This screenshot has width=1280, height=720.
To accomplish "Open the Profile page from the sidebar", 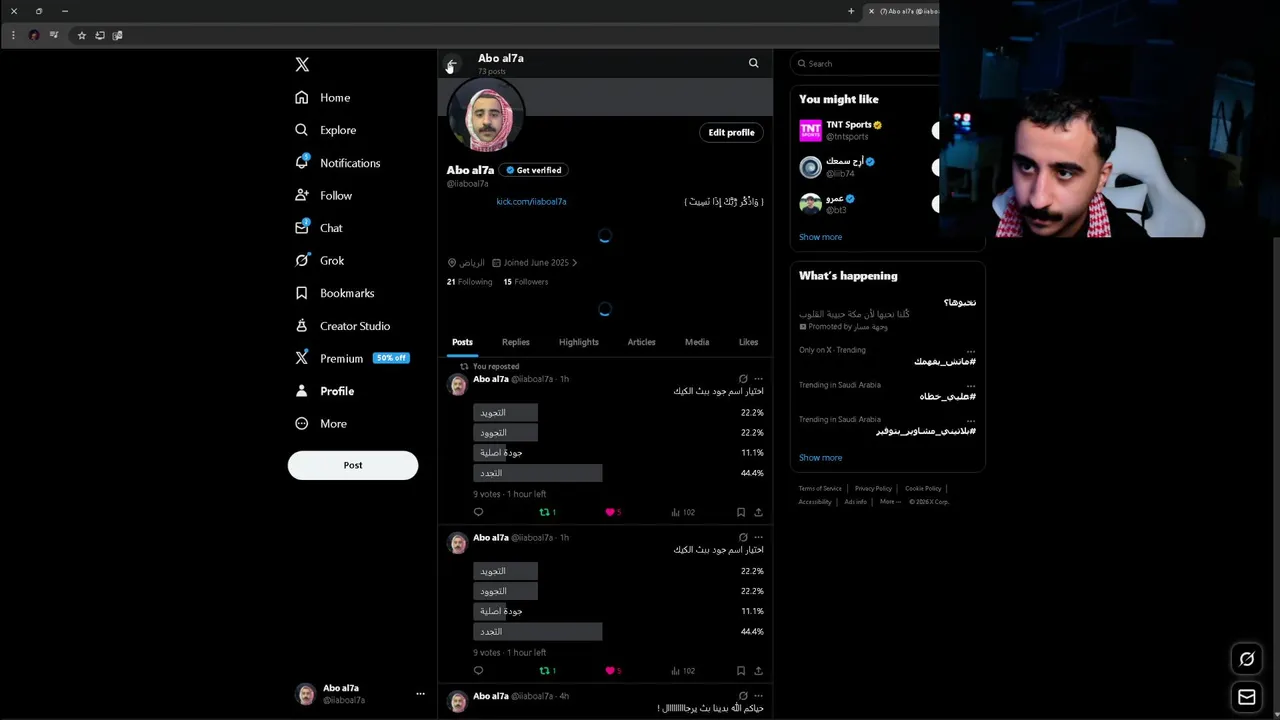I will tap(325, 391).
